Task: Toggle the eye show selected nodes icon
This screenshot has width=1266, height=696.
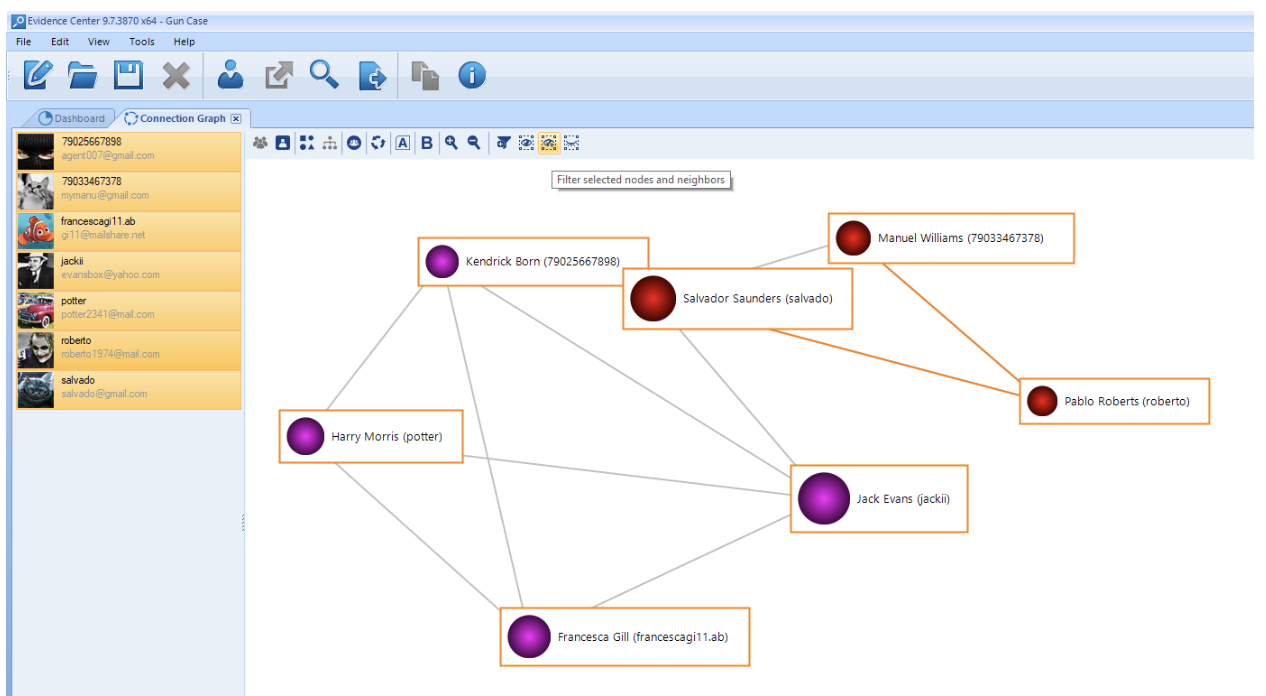Action: pyautogui.click(x=527, y=143)
